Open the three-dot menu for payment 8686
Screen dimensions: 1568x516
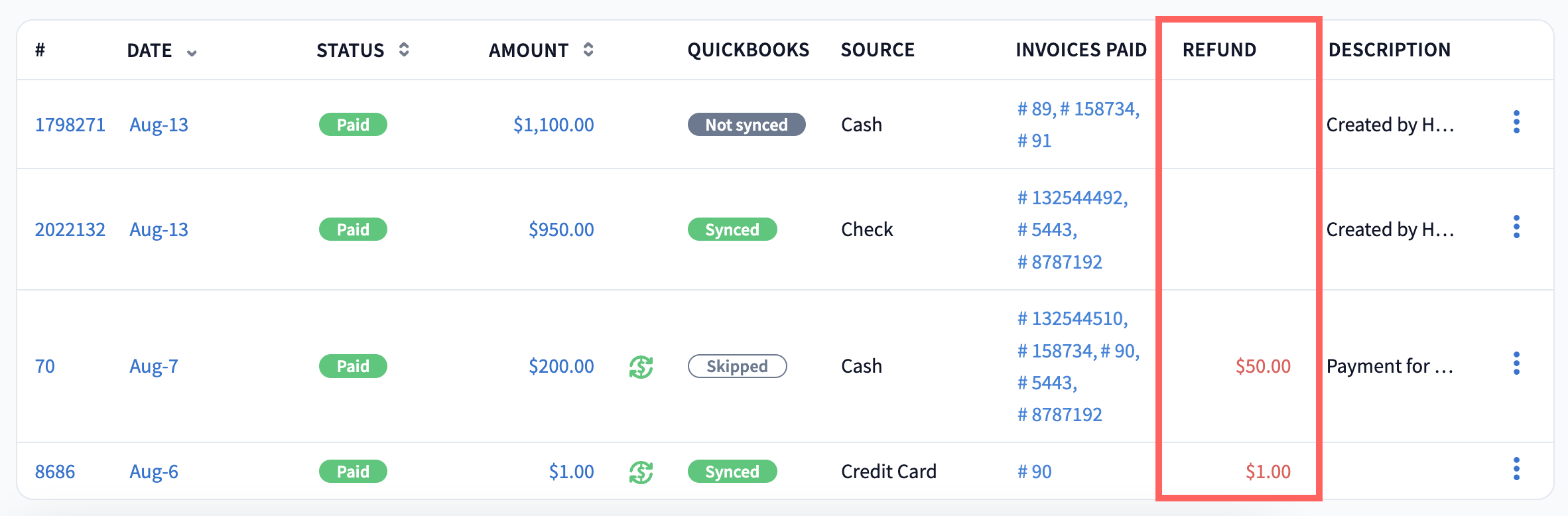(1516, 470)
